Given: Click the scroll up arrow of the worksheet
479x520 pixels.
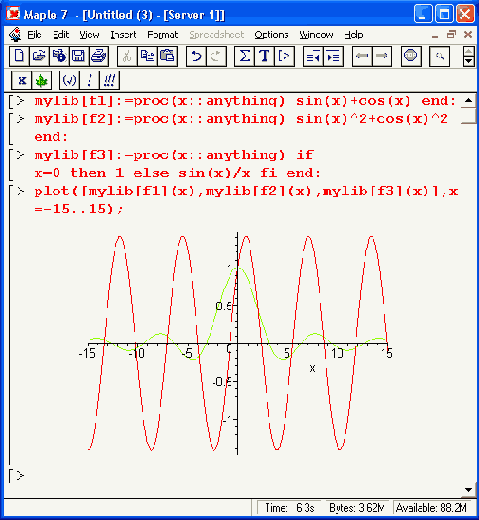Looking at the screenshot, I should coord(468,100).
